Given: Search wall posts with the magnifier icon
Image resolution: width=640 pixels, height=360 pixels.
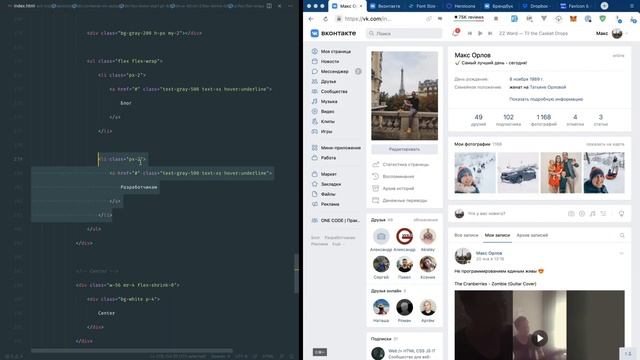Looking at the screenshot, I should click(622, 236).
